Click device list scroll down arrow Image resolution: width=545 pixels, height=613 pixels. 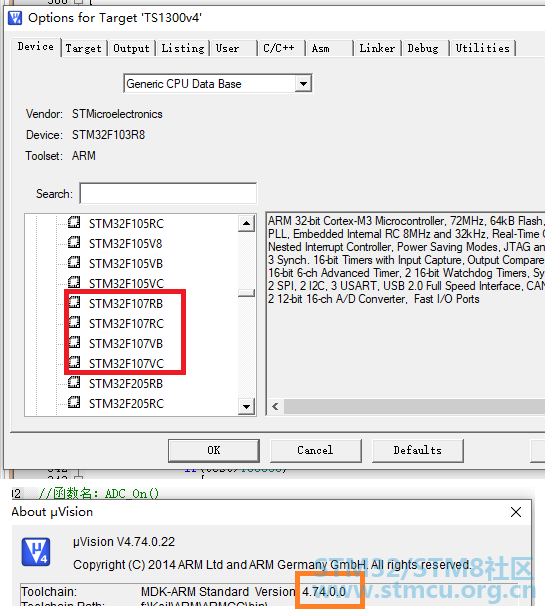(246, 407)
